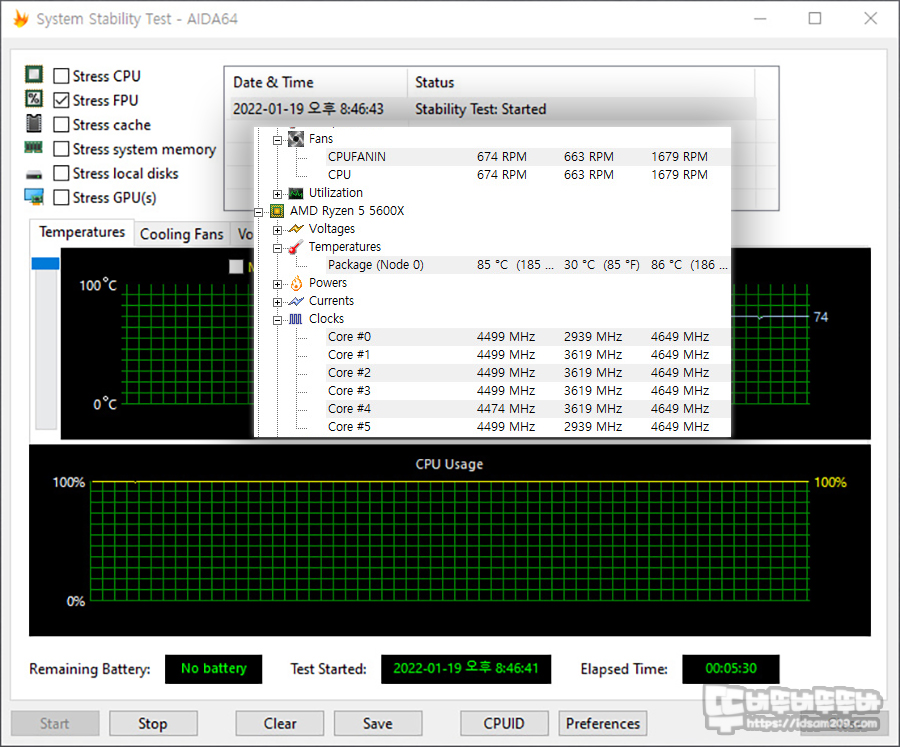Toggle the gray legend checkbox on temperature graph

coord(236,266)
